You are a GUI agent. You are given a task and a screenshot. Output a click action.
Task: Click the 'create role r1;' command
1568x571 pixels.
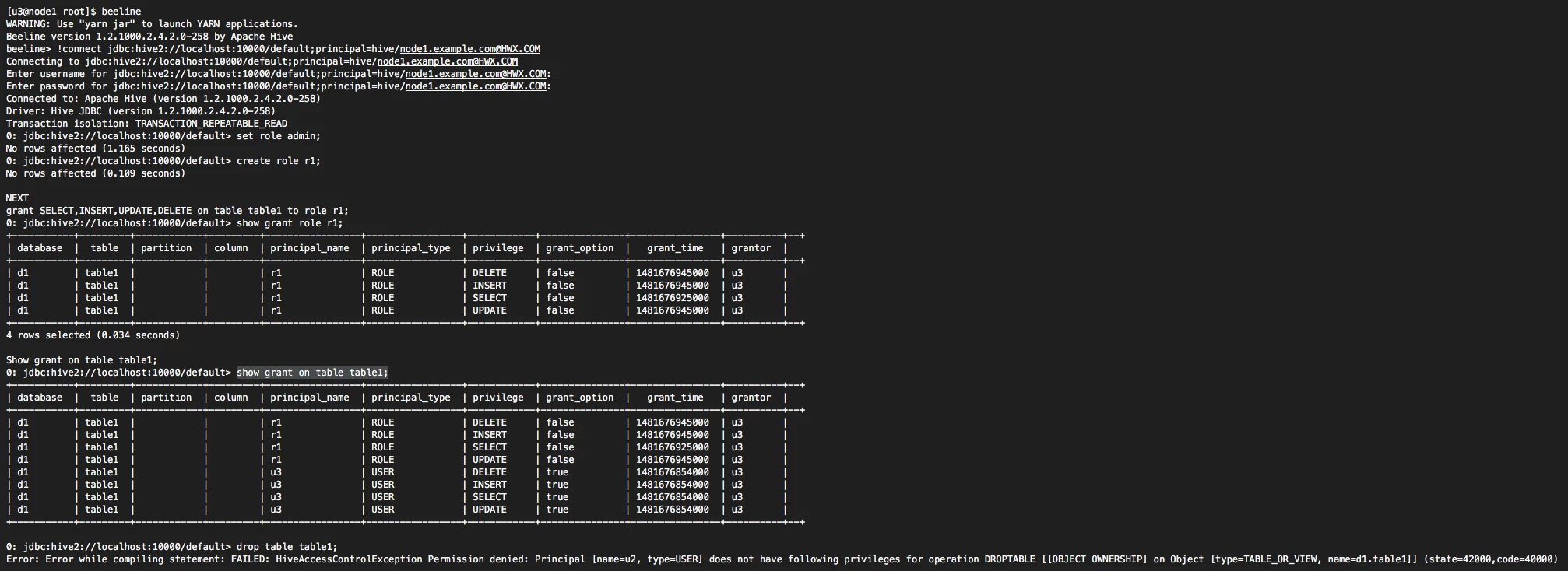click(279, 161)
